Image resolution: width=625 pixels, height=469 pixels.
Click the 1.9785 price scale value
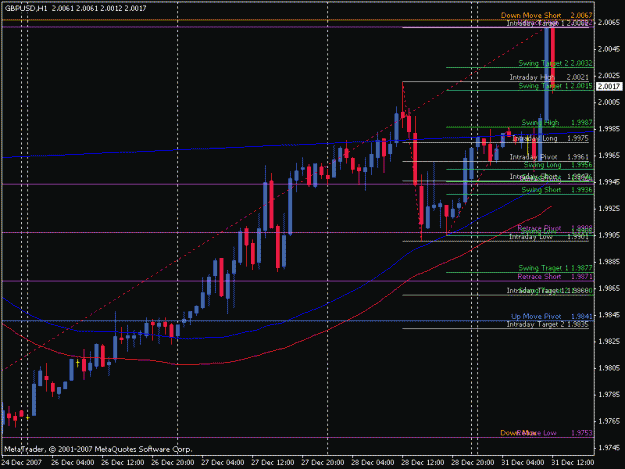pyautogui.click(x=609, y=394)
